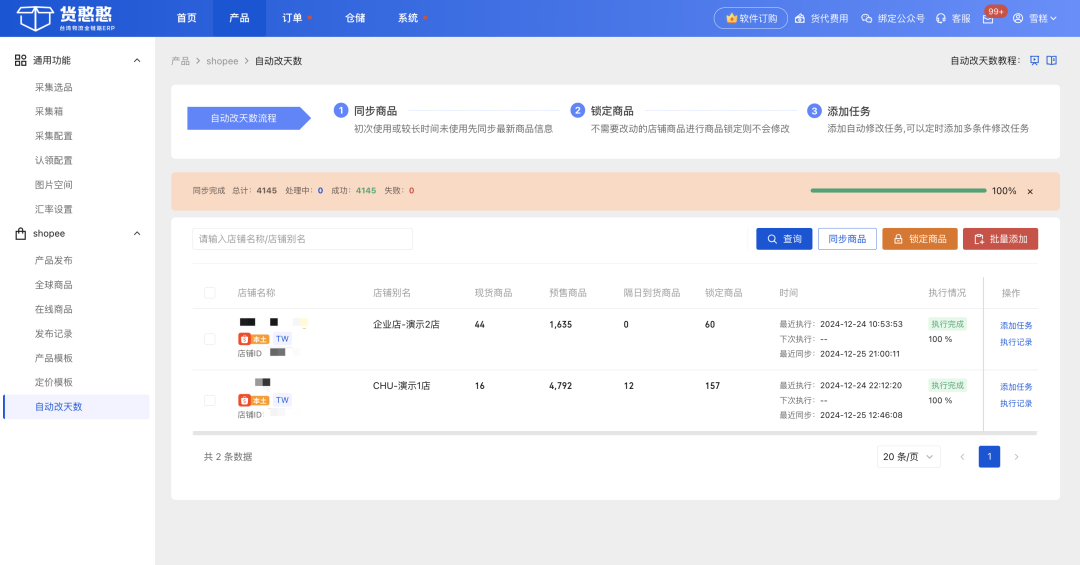
Task: Select 汇率设置 in sidebar
Action: tap(54, 209)
